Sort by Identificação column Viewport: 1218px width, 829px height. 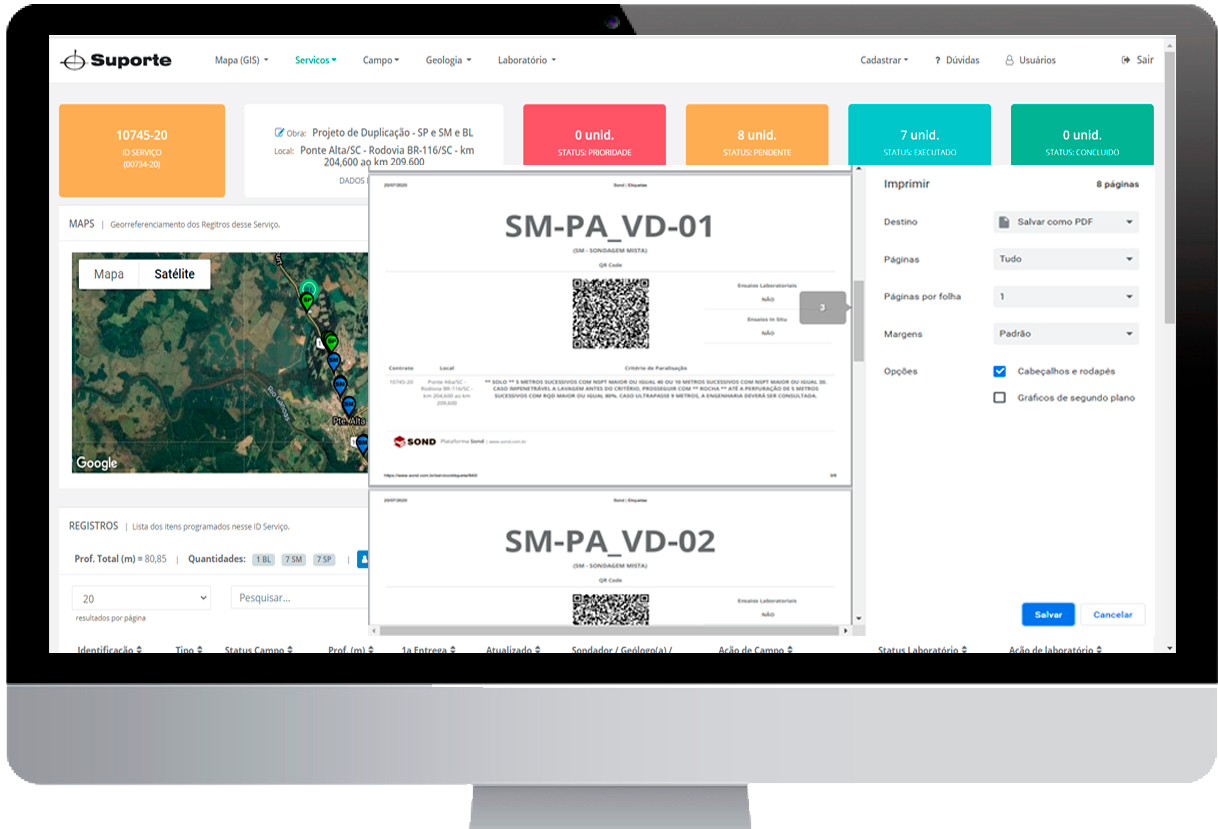tap(110, 650)
